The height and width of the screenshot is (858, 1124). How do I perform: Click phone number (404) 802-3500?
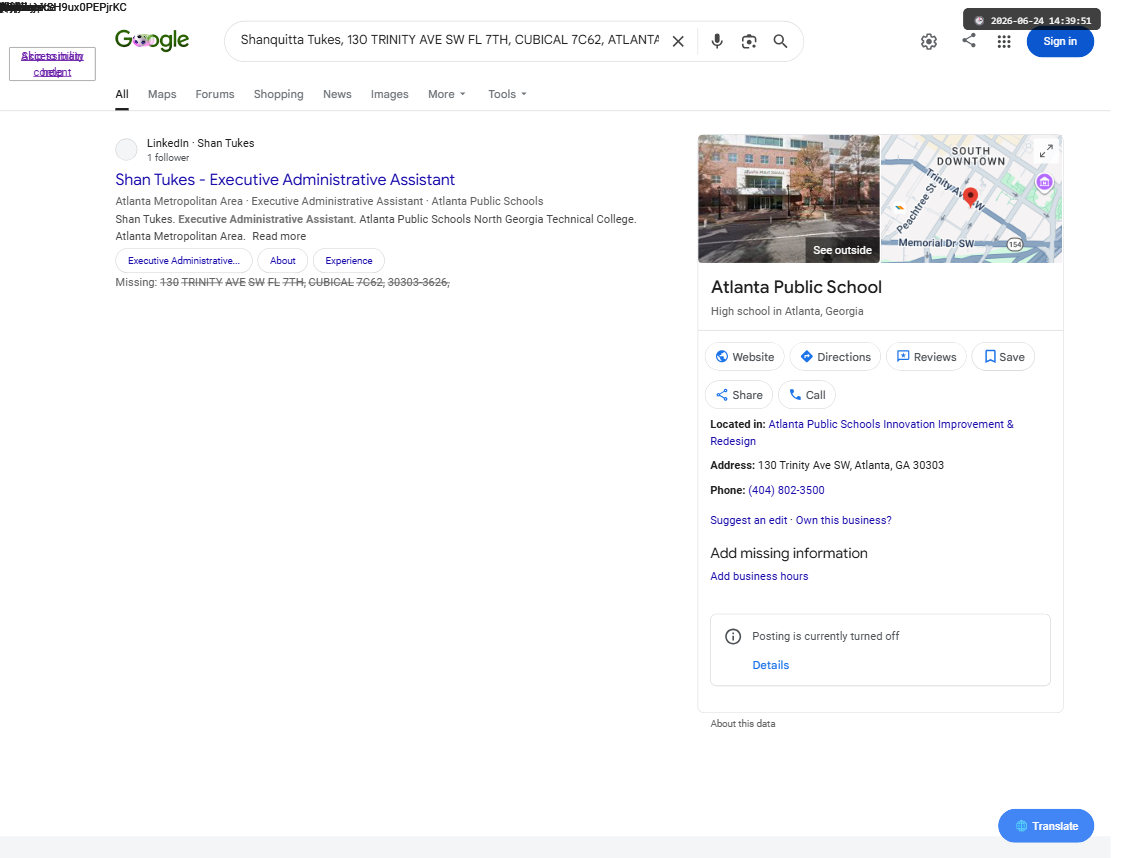(x=786, y=490)
